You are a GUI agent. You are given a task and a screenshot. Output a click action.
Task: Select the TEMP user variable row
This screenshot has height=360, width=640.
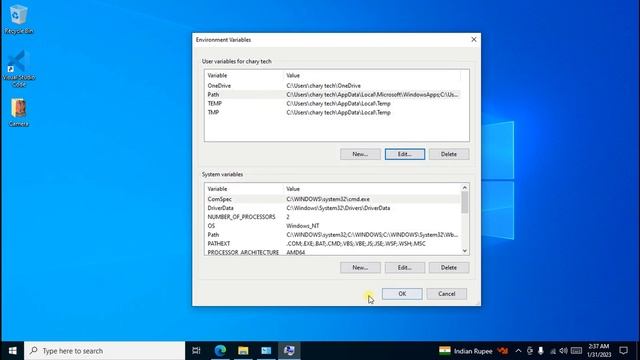pos(333,104)
